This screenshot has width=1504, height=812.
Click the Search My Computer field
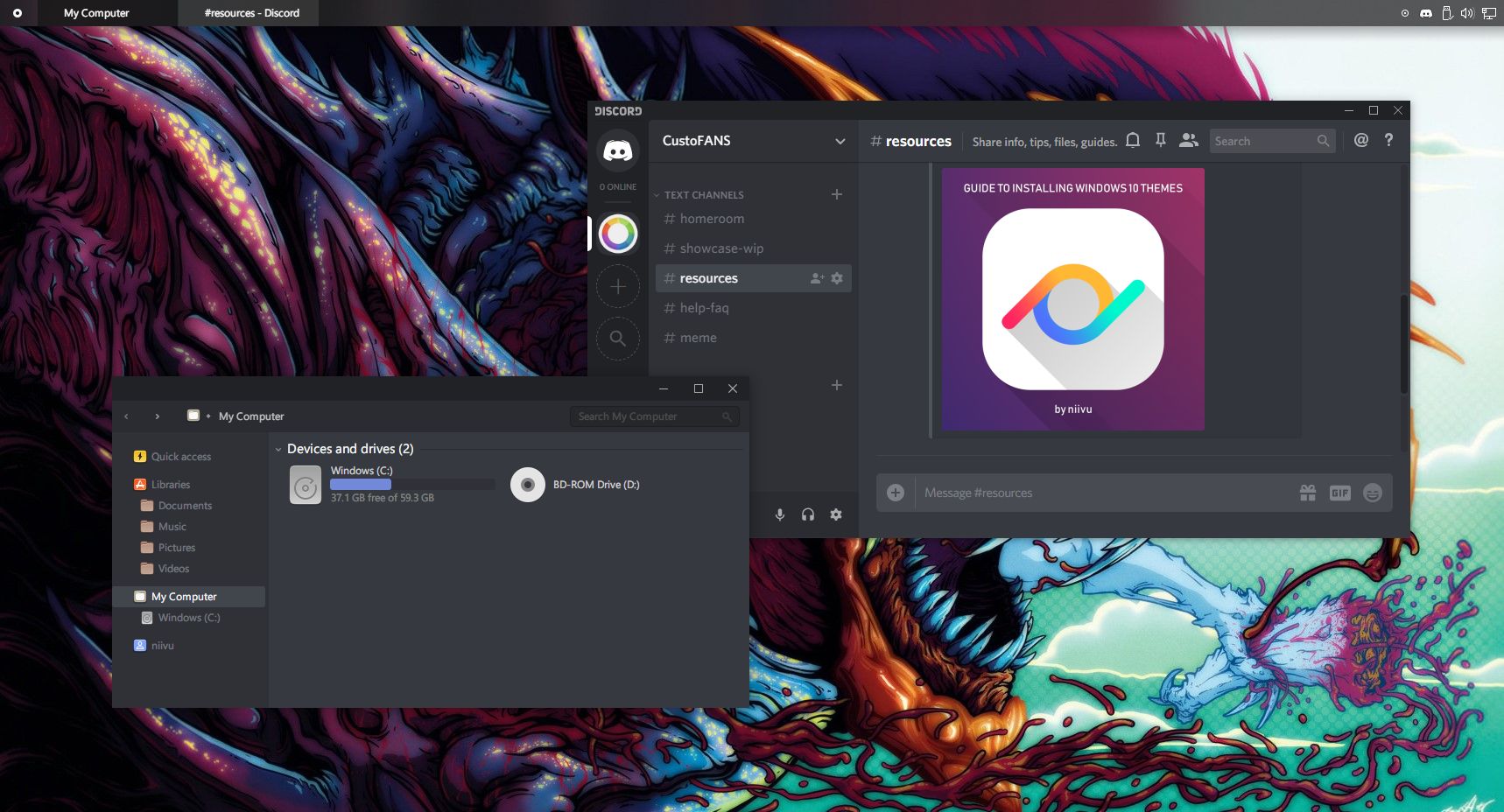tap(655, 416)
